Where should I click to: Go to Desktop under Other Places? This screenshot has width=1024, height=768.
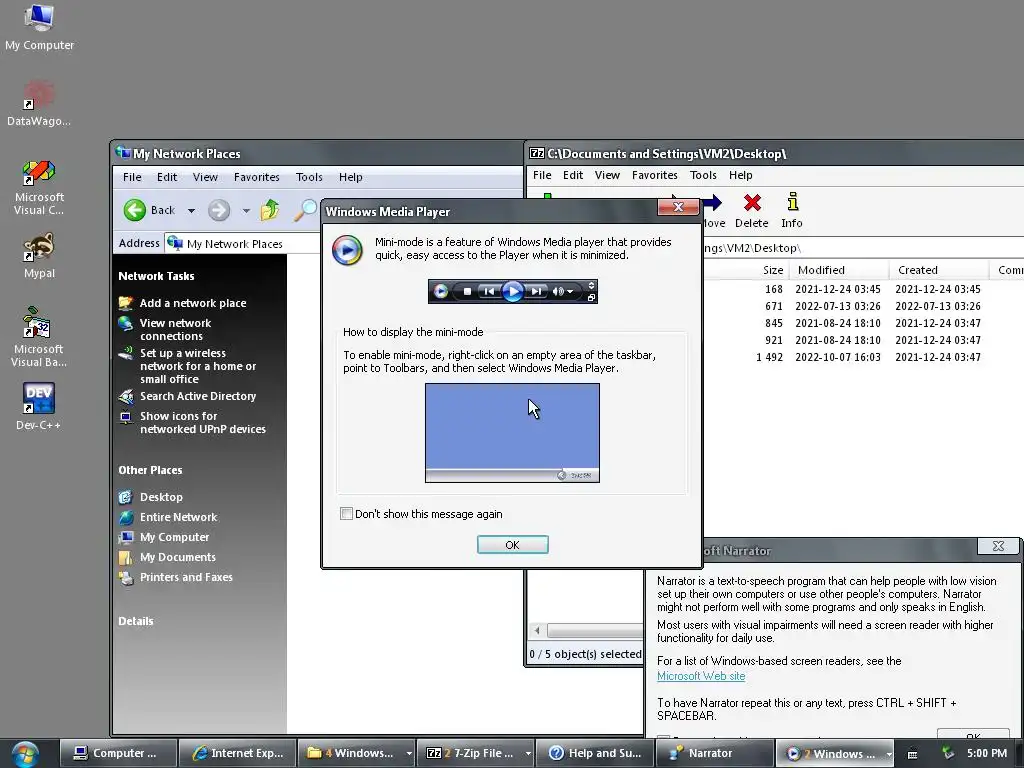[x=161, y=497]
